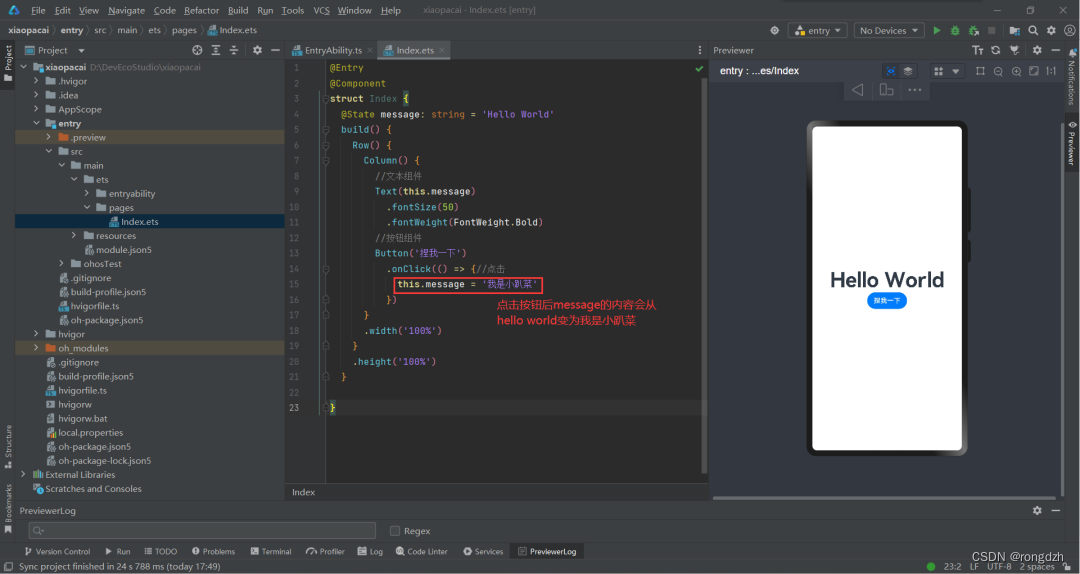Go back with triangle in previewer
The height and width of the screenshot is (574, 1080).
click(x=858, y=90)
